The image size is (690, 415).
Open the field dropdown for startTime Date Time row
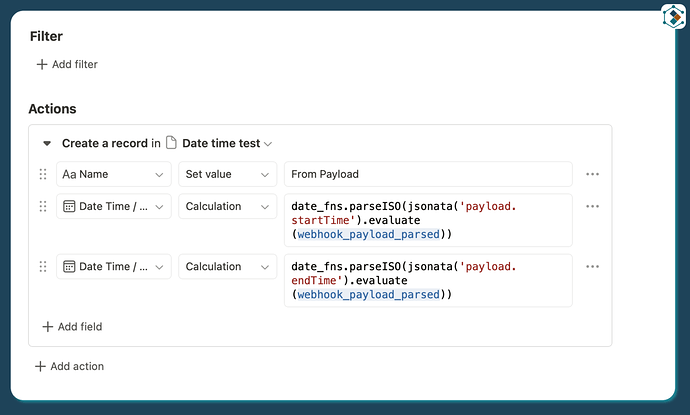click(x=114, y=206)
